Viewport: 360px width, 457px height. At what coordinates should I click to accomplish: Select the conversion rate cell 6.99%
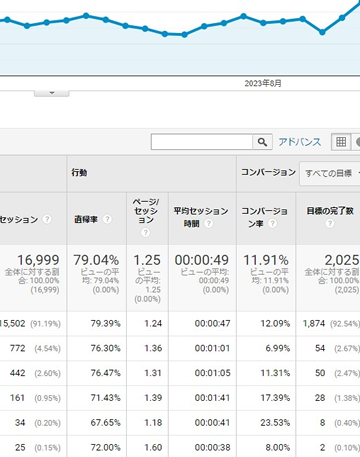click(x=278, y=348)
